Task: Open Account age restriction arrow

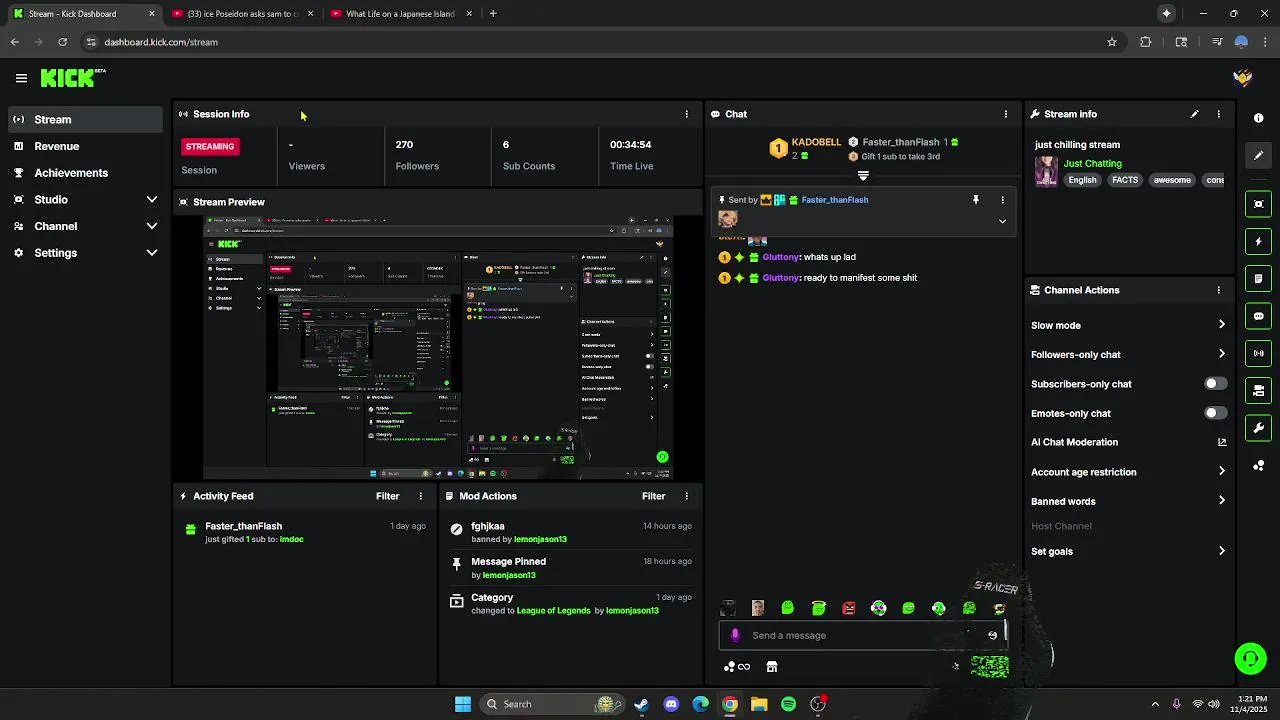Action: [1221, 472]
